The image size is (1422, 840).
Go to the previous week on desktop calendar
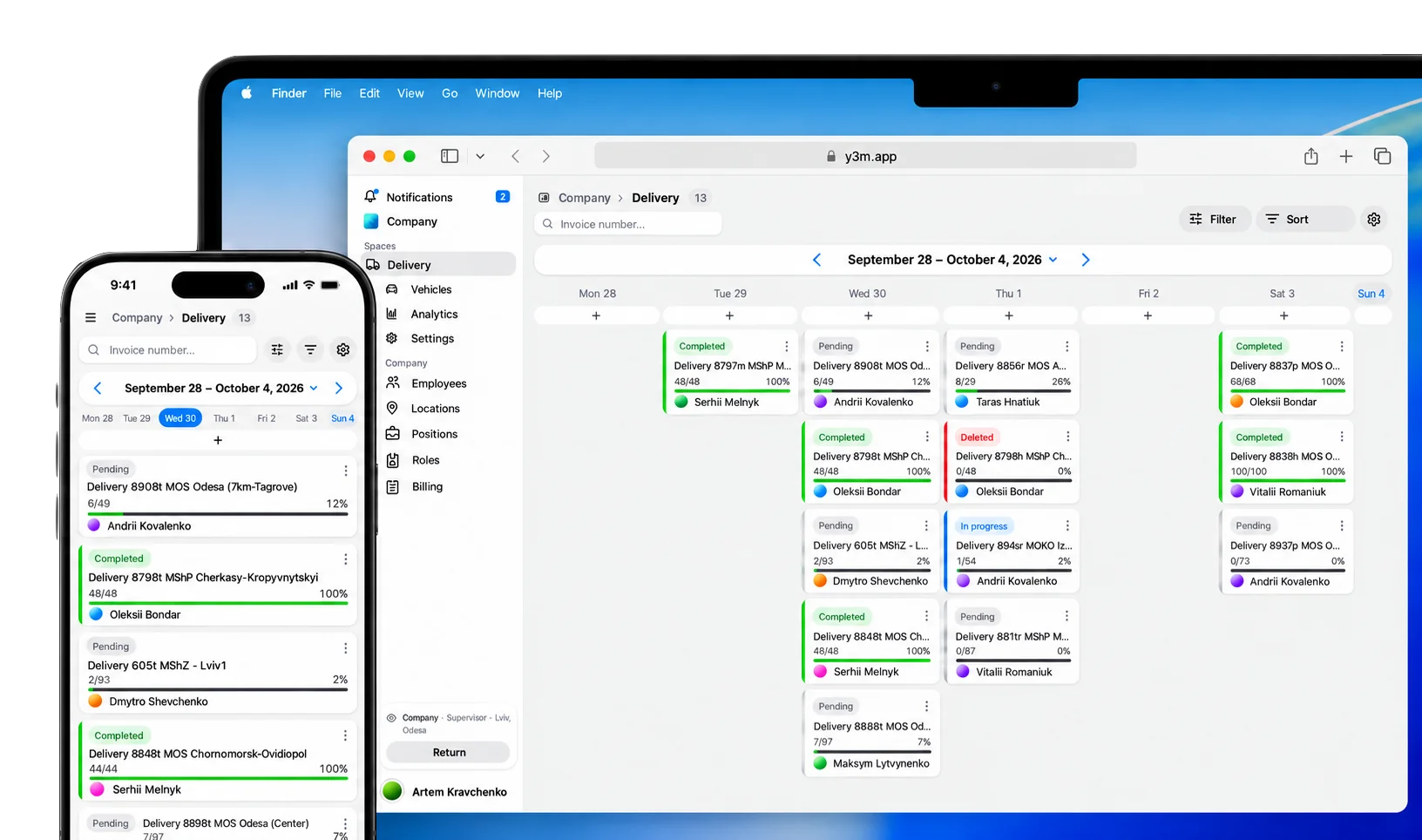click(x=816, y=260)
